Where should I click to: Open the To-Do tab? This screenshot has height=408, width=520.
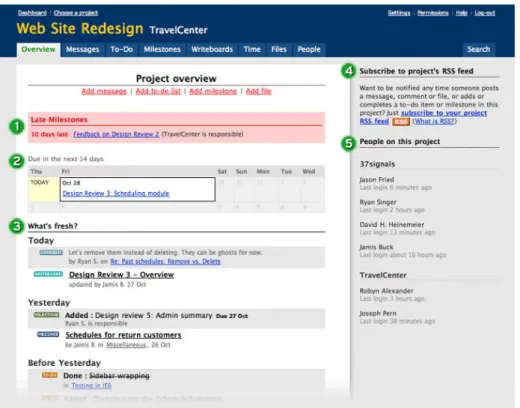tap(122, 50)
